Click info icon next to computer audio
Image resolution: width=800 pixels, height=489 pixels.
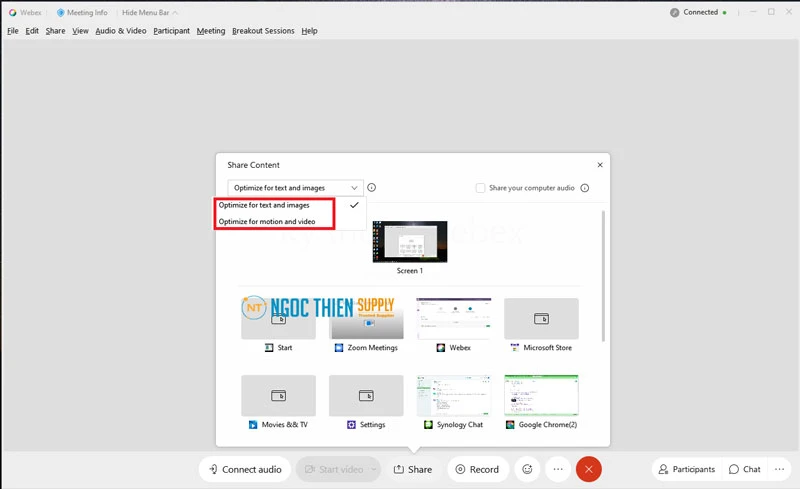585,188
